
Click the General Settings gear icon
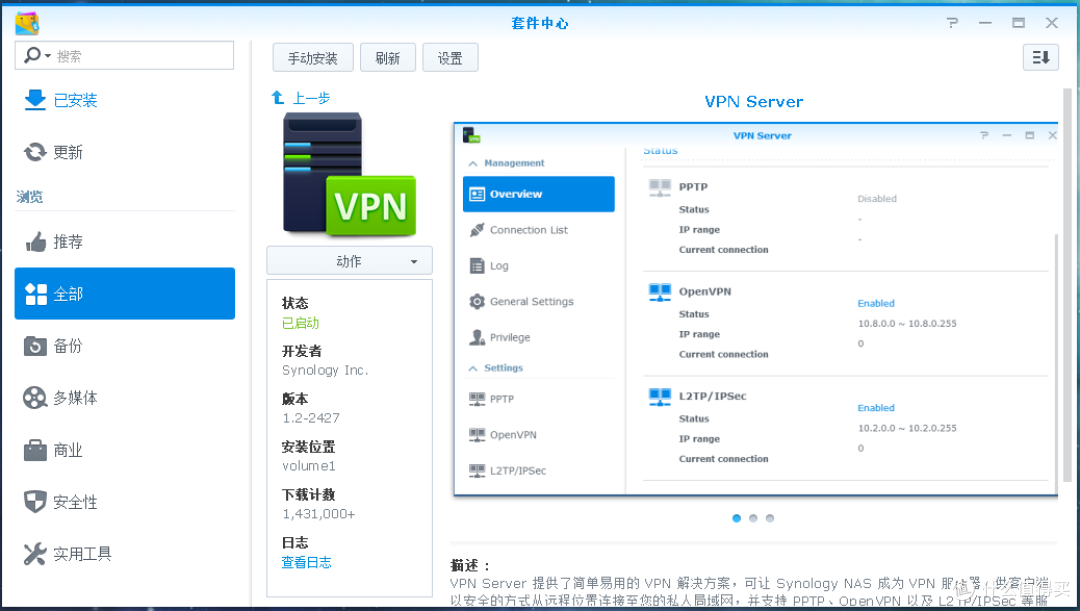477,302
